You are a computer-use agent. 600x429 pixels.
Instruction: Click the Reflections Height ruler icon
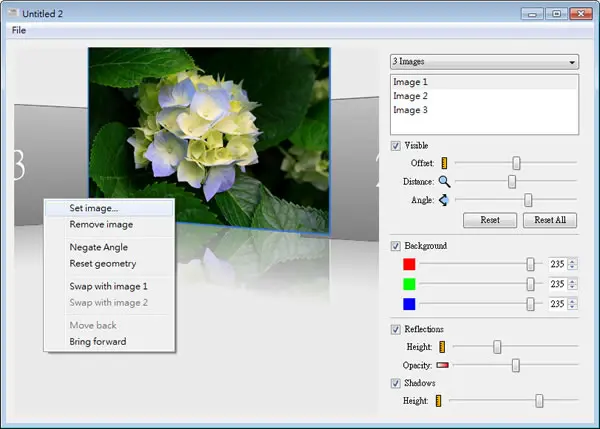pyautogui.click(x=442, y=347)
